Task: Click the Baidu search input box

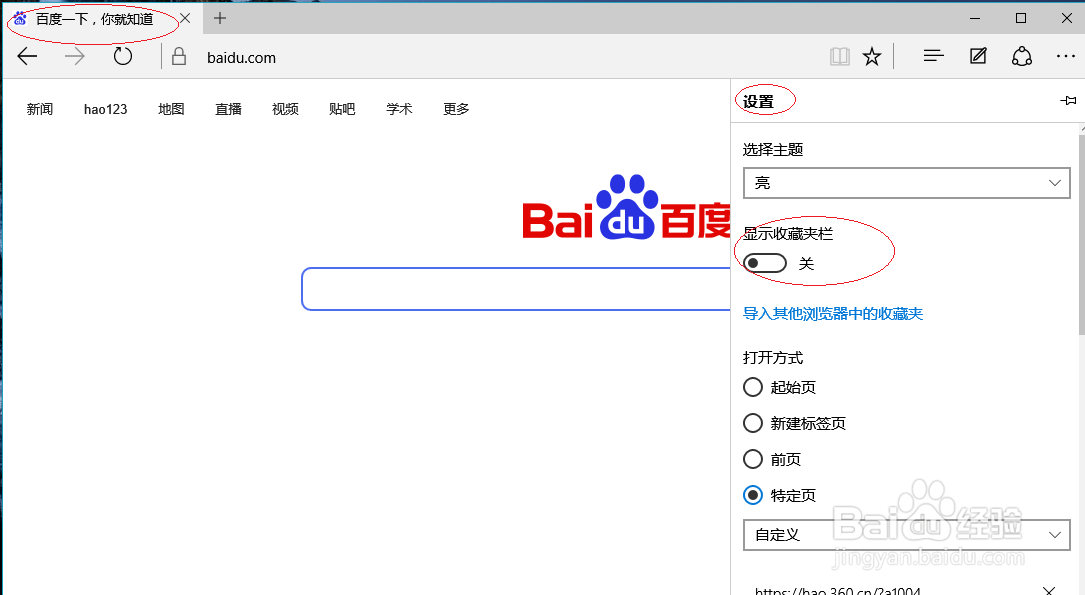Action: point(516,289)
